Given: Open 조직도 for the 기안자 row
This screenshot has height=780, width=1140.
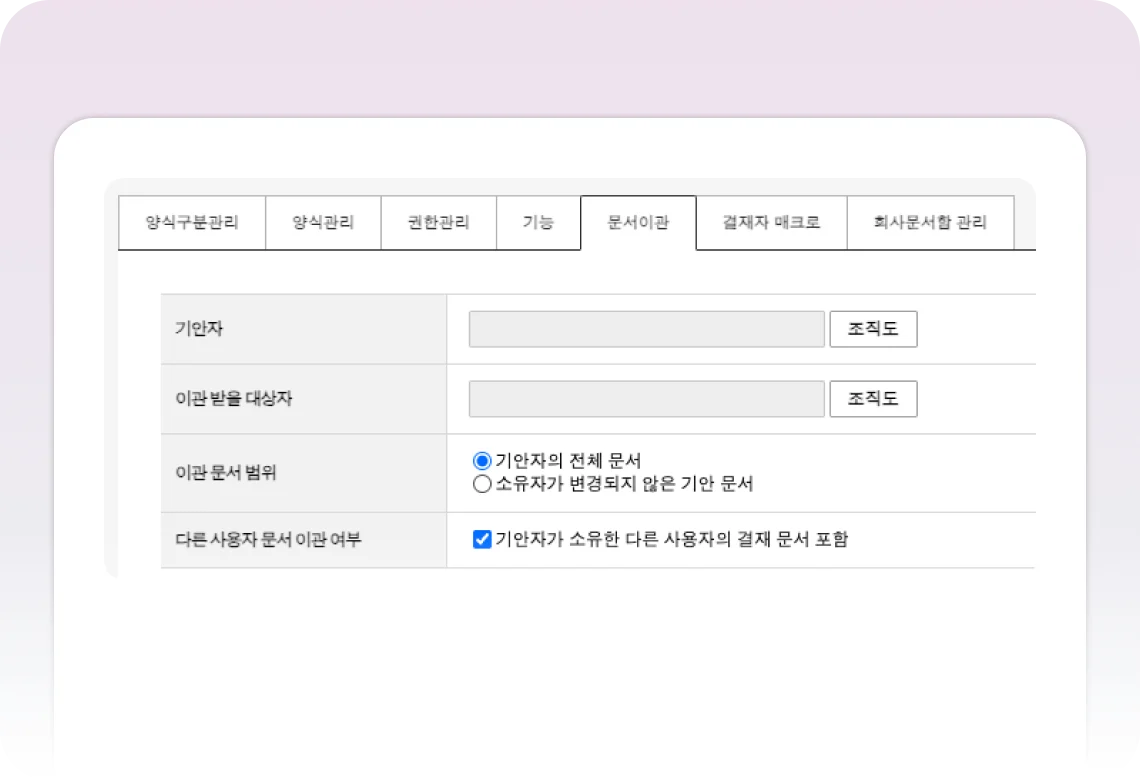Looking at the screenshot, I should (x=873, y=329).
